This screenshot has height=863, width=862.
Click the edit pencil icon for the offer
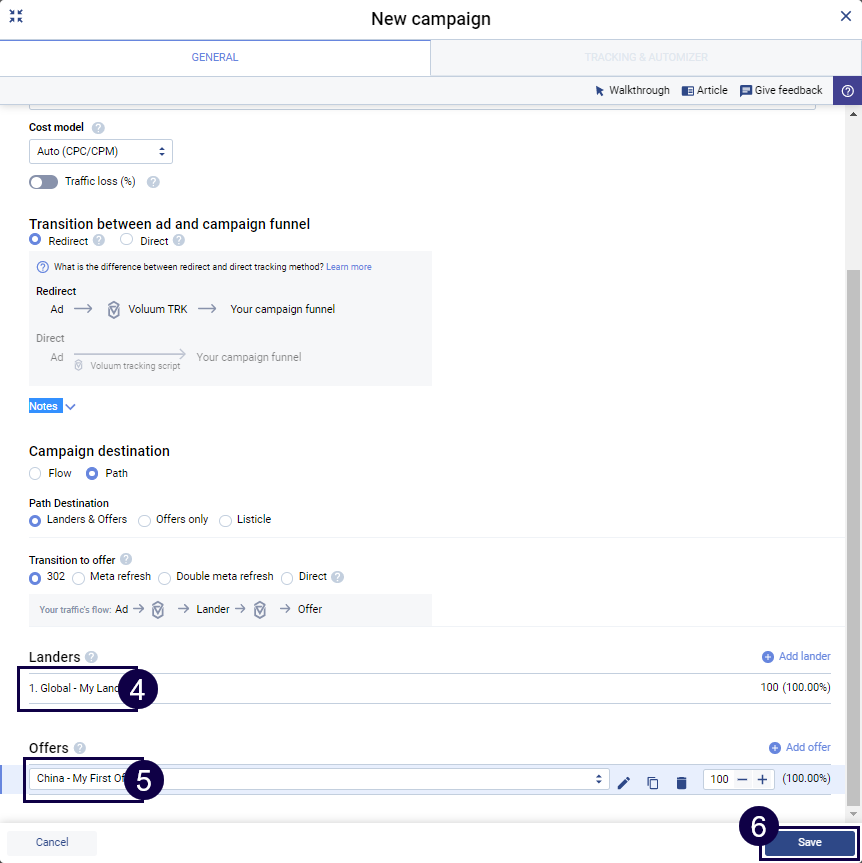(x=624, y=782)
